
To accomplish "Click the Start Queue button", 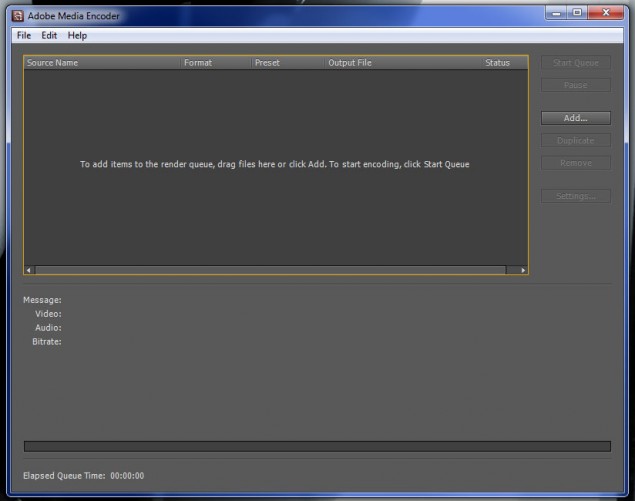I will (575, 63).
